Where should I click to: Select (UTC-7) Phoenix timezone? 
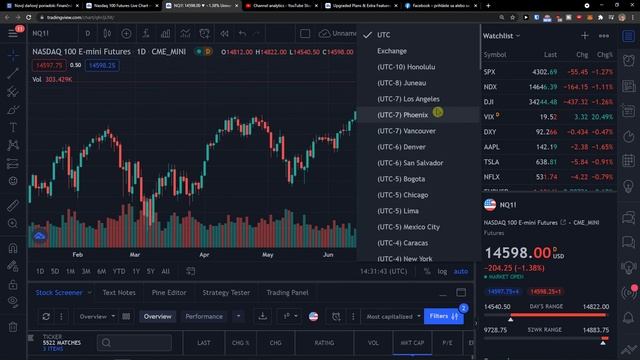[x=418, y=115]
